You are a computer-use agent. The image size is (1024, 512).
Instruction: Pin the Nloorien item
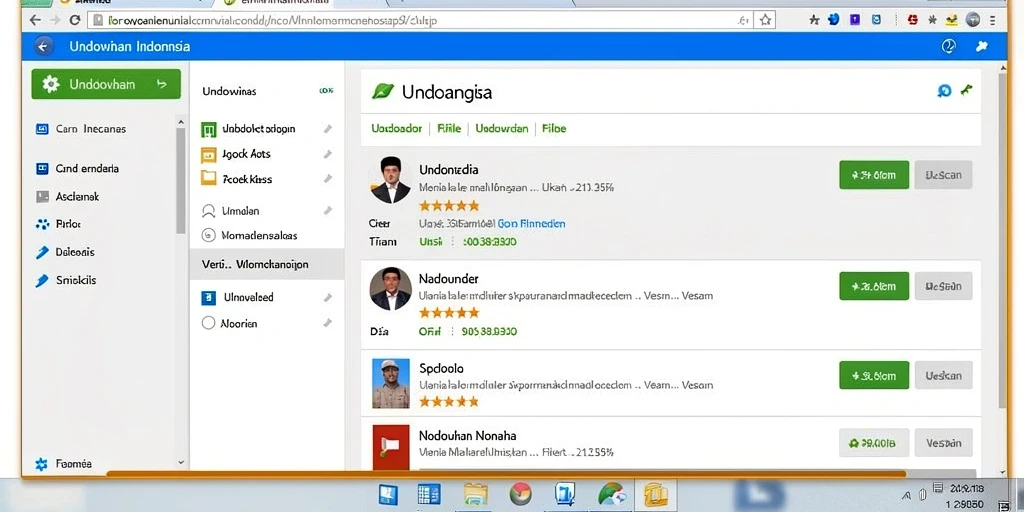[x=328, y=323]
